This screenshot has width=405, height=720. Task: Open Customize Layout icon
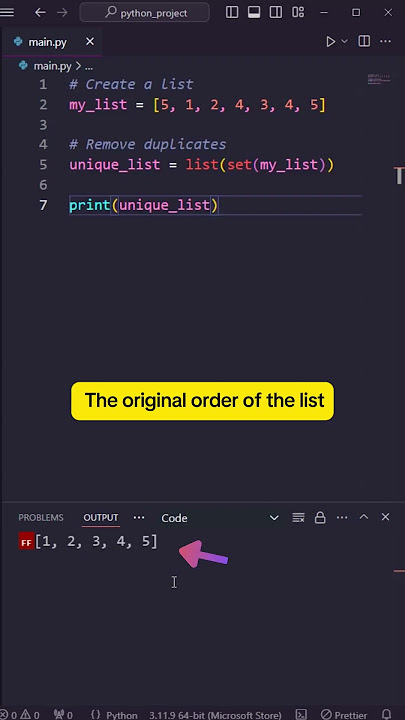(x=298, y=12)
